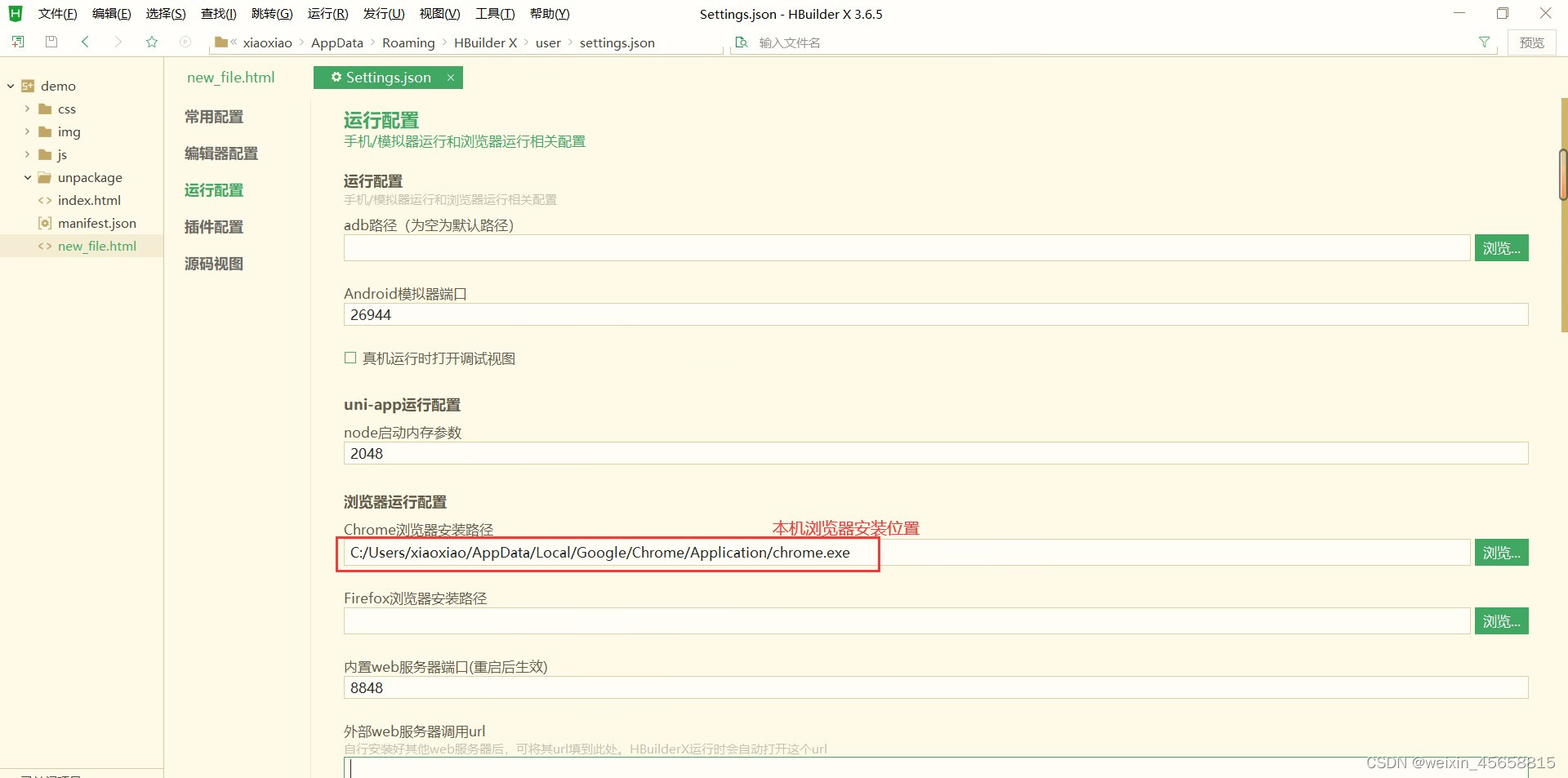Expand the js folder

click(x=27, y=154)
